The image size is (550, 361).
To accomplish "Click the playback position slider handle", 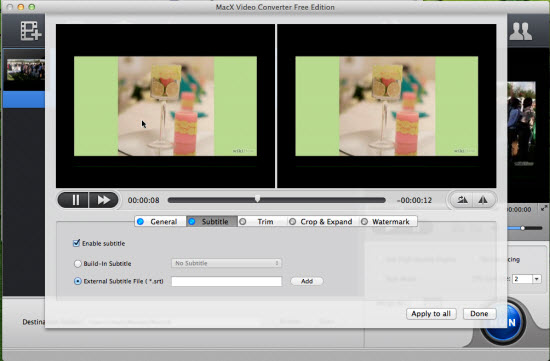I will [x=257, y=199].
